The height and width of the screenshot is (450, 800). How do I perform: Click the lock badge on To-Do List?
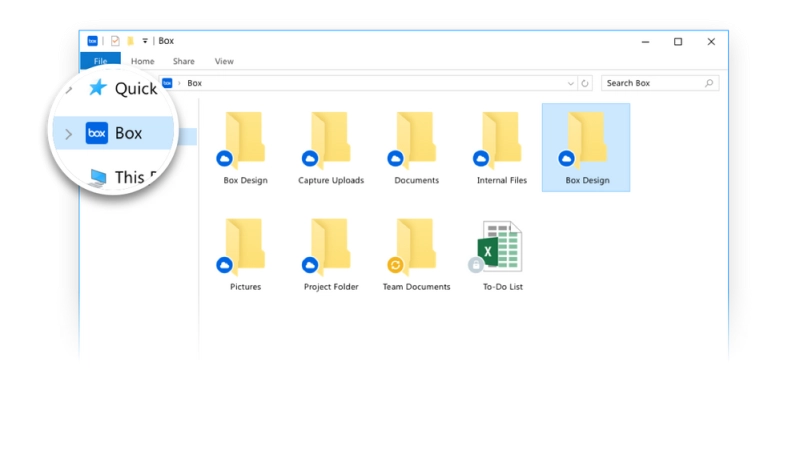click(476, 265)
